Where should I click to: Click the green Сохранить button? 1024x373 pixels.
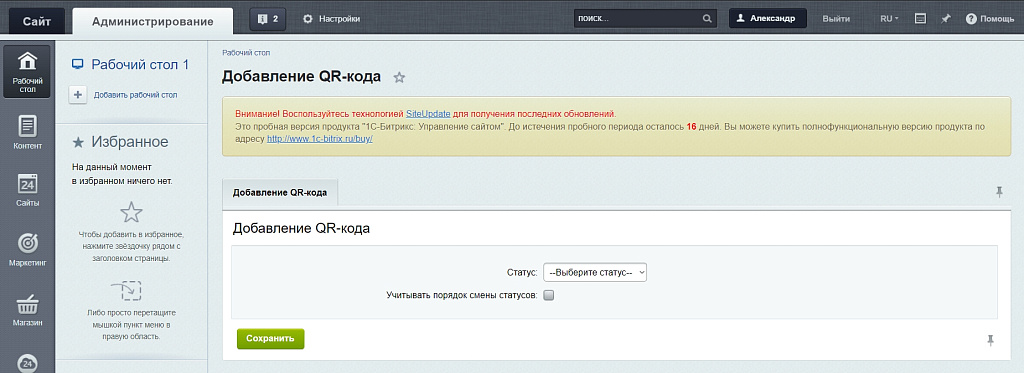[270, 339]
